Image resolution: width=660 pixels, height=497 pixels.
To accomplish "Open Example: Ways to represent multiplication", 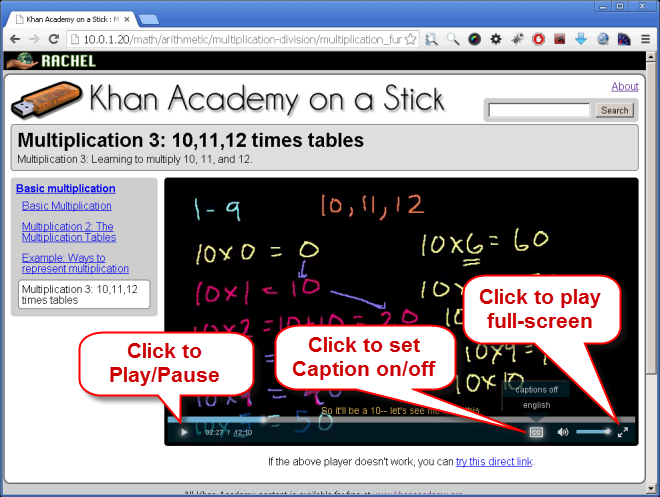I will [75, 263].
